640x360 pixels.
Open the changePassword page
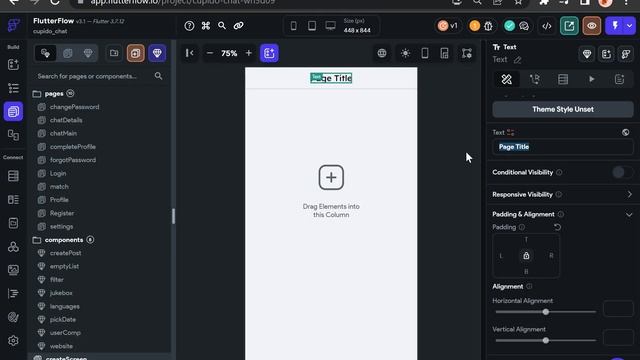tap(74, 107)
